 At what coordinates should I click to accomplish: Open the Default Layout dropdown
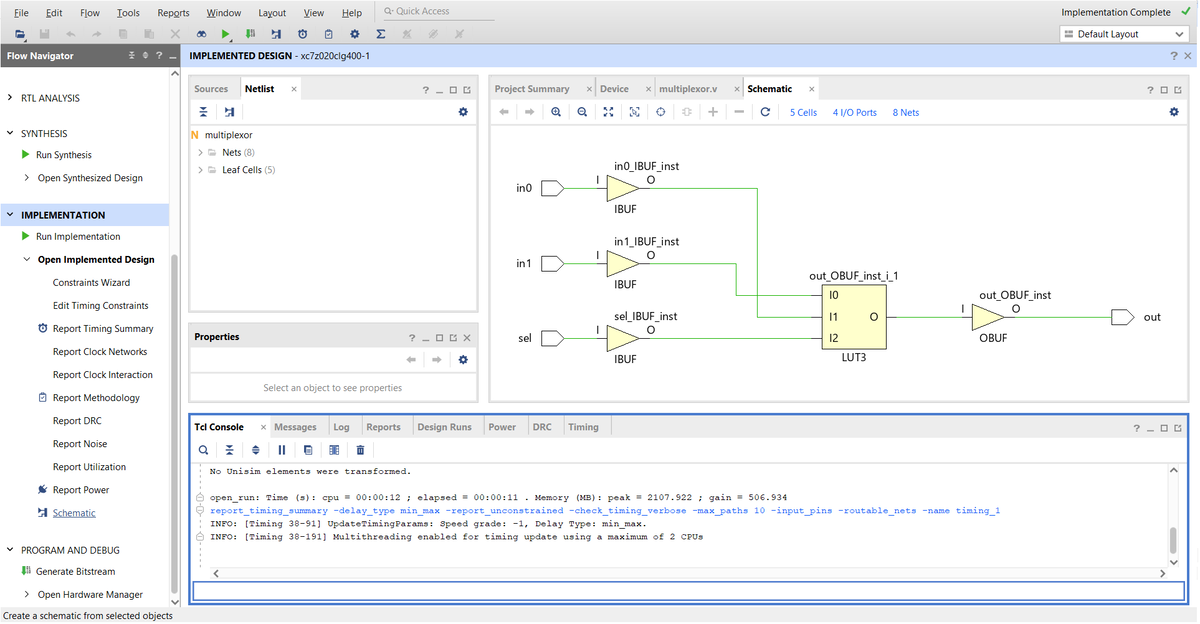(1123, 34)
